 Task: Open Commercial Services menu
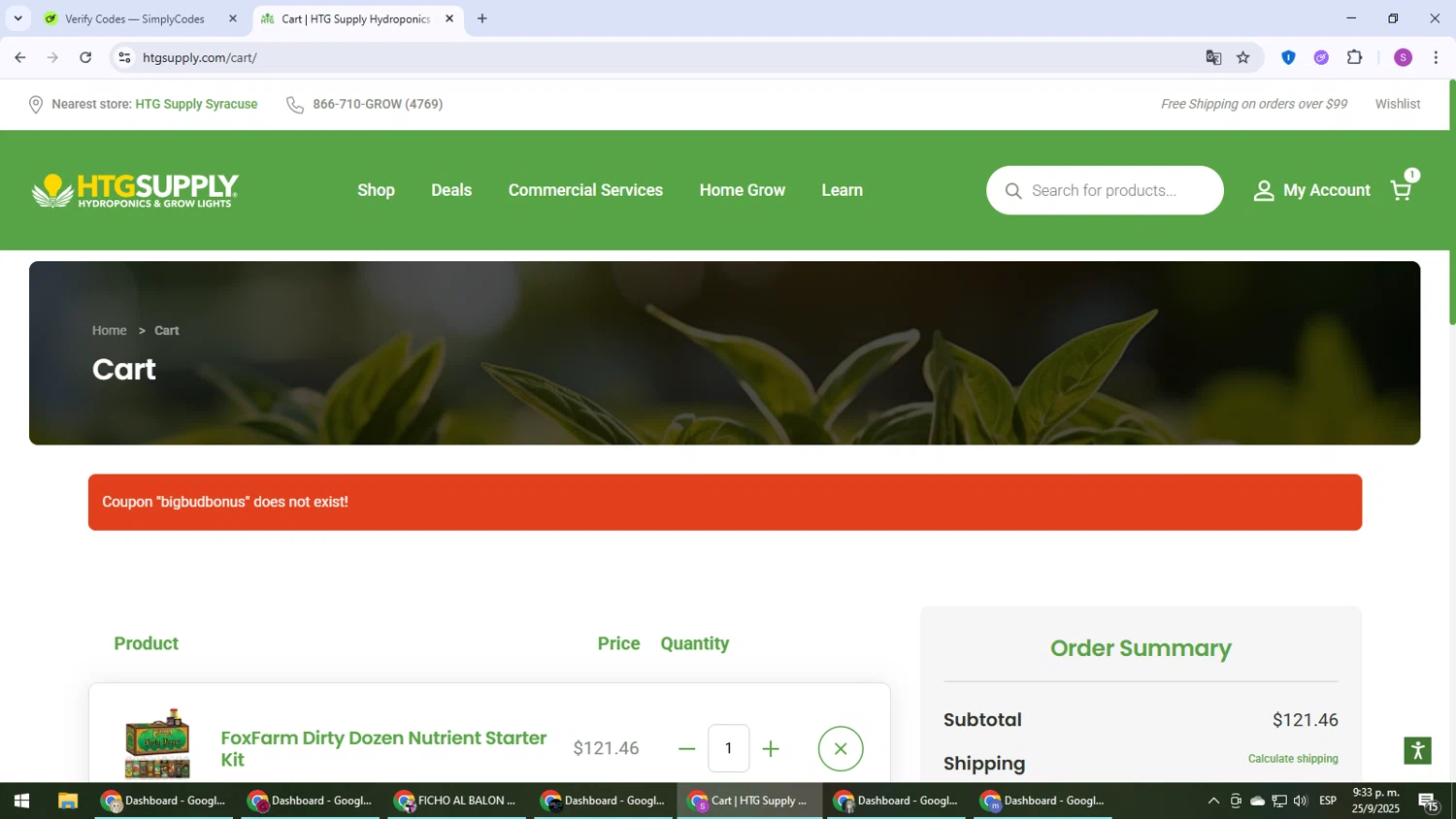click(x=585, y=190)
